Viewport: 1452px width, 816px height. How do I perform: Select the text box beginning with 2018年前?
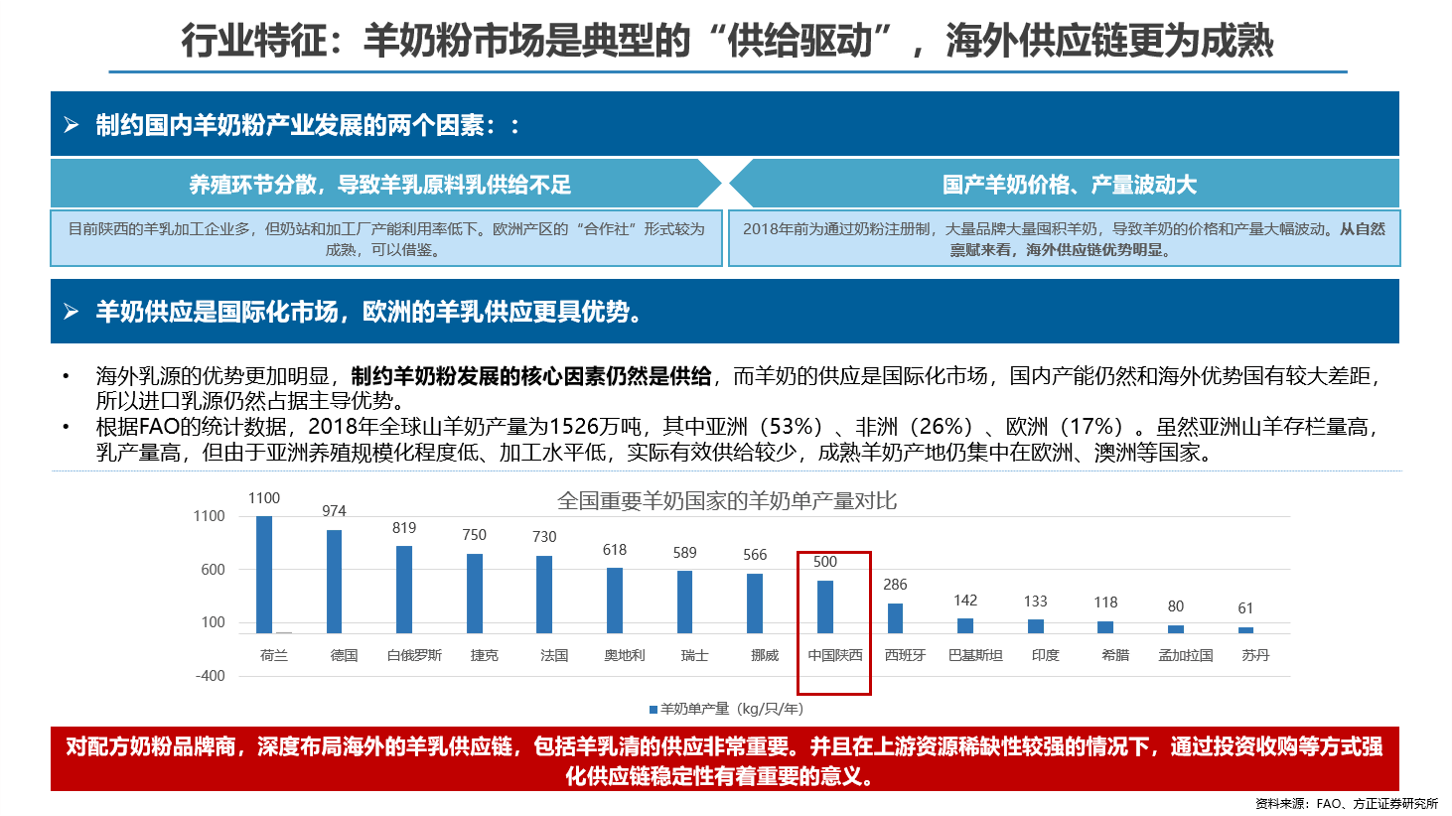point(1064,238)
